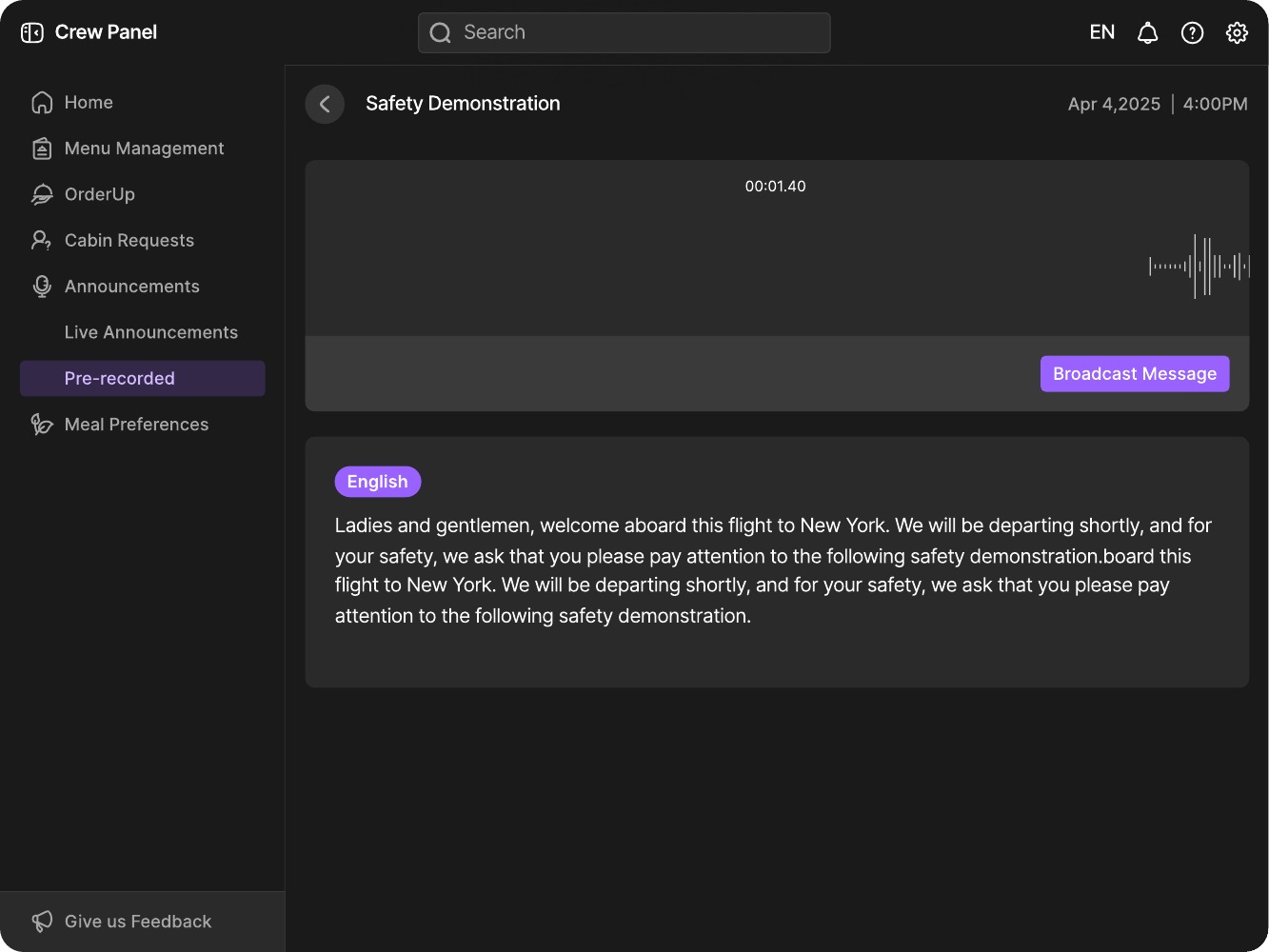Click the 00:01.40 timestamp
The height and width of the screenshot is (952, 1269).
[x=776, y=187]
